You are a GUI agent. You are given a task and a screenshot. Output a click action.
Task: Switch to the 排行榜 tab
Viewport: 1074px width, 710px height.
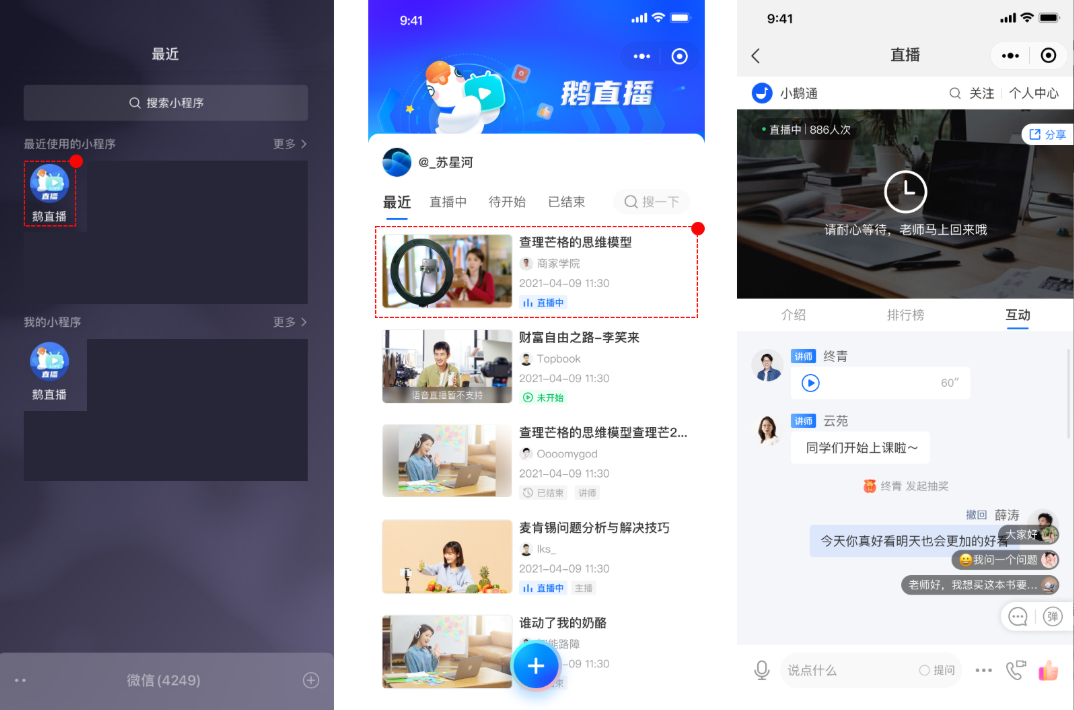click(x=906, y=315)
